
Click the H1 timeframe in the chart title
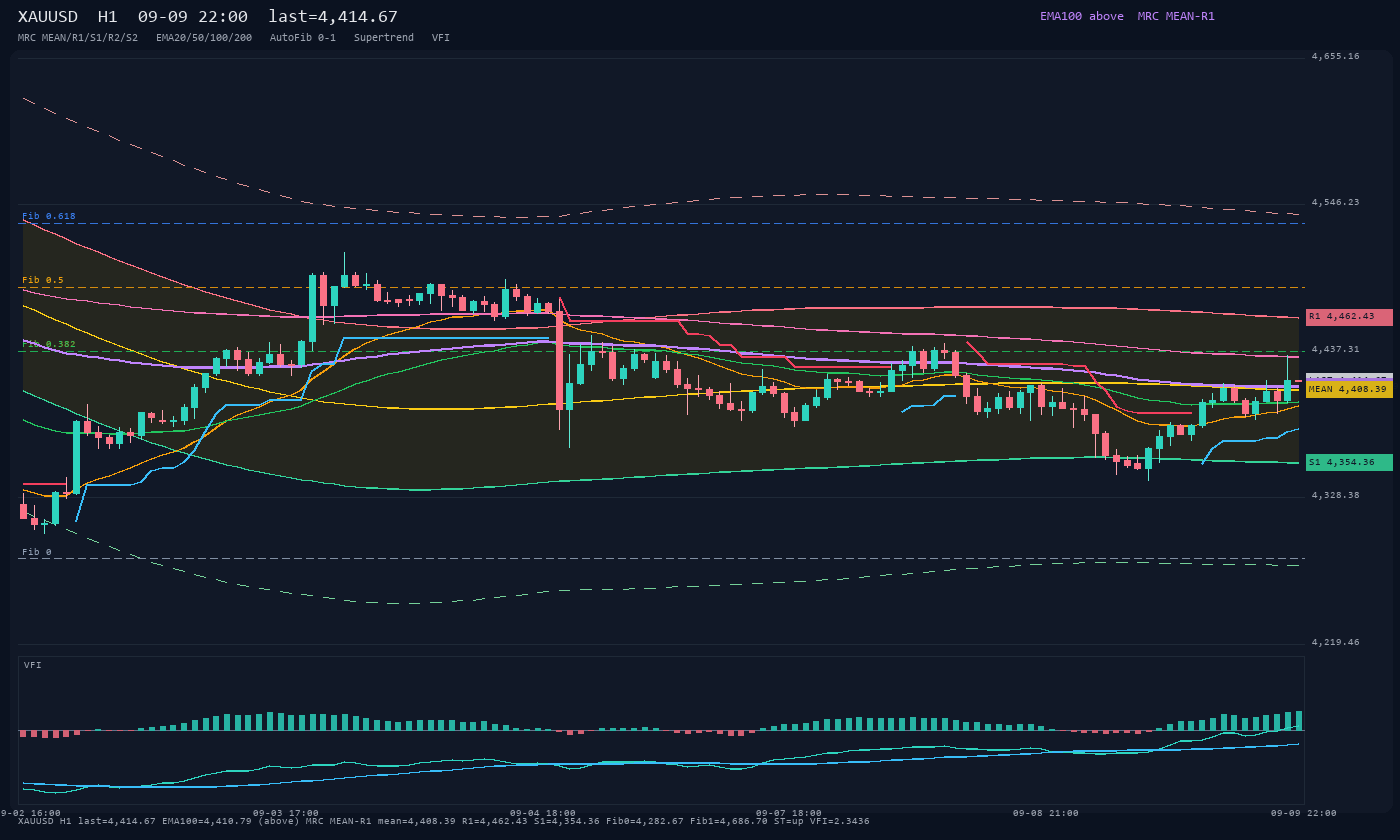click(x=108, y=17)
